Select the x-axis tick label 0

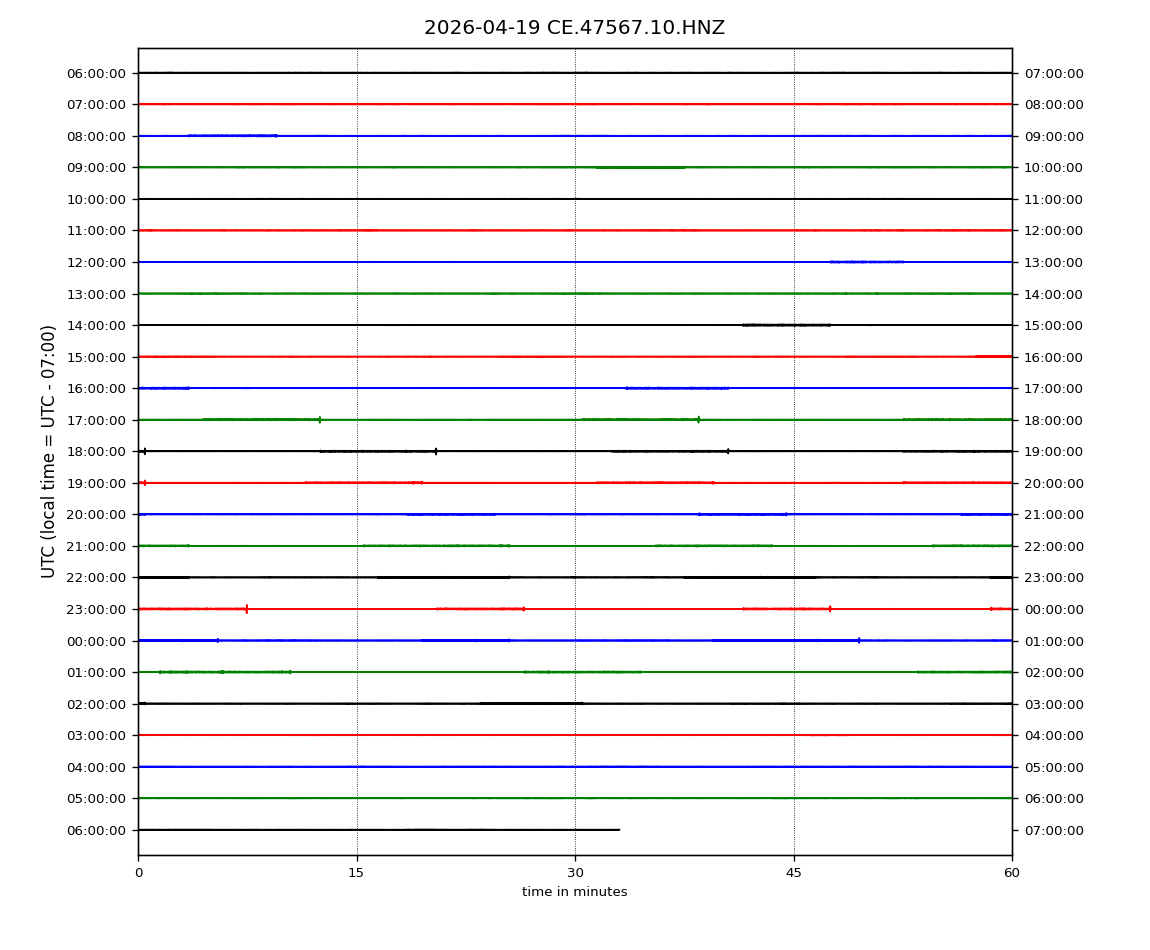click(x=138, y=873)
